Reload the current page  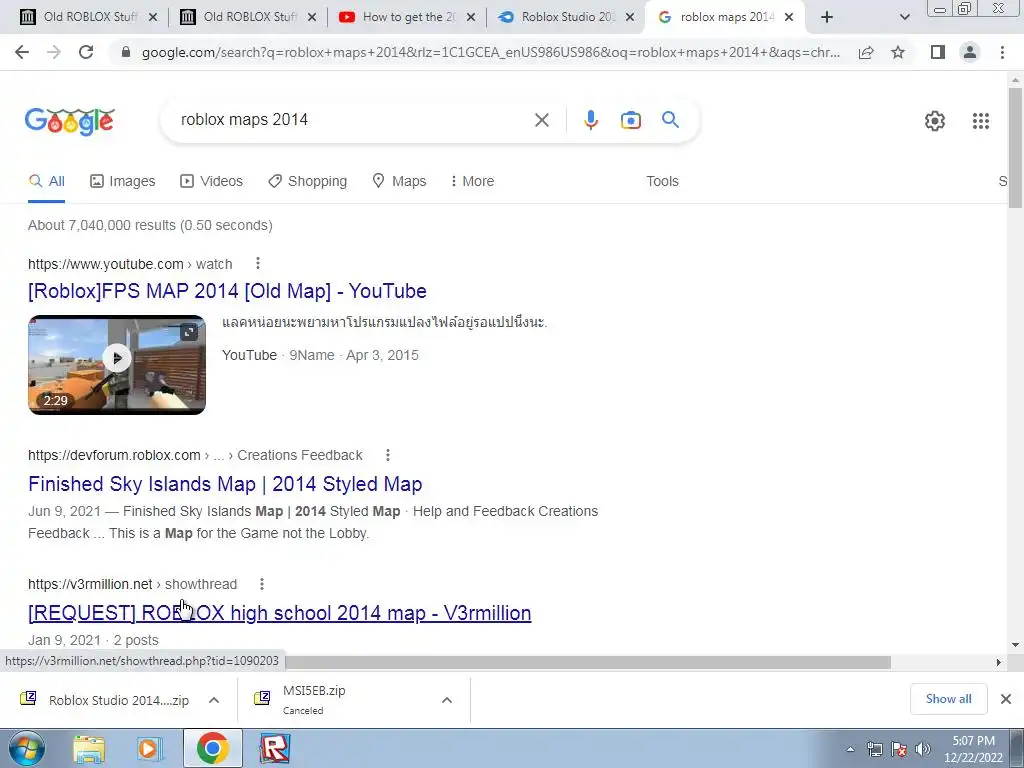pyautogui.click(x=86, y=52)
